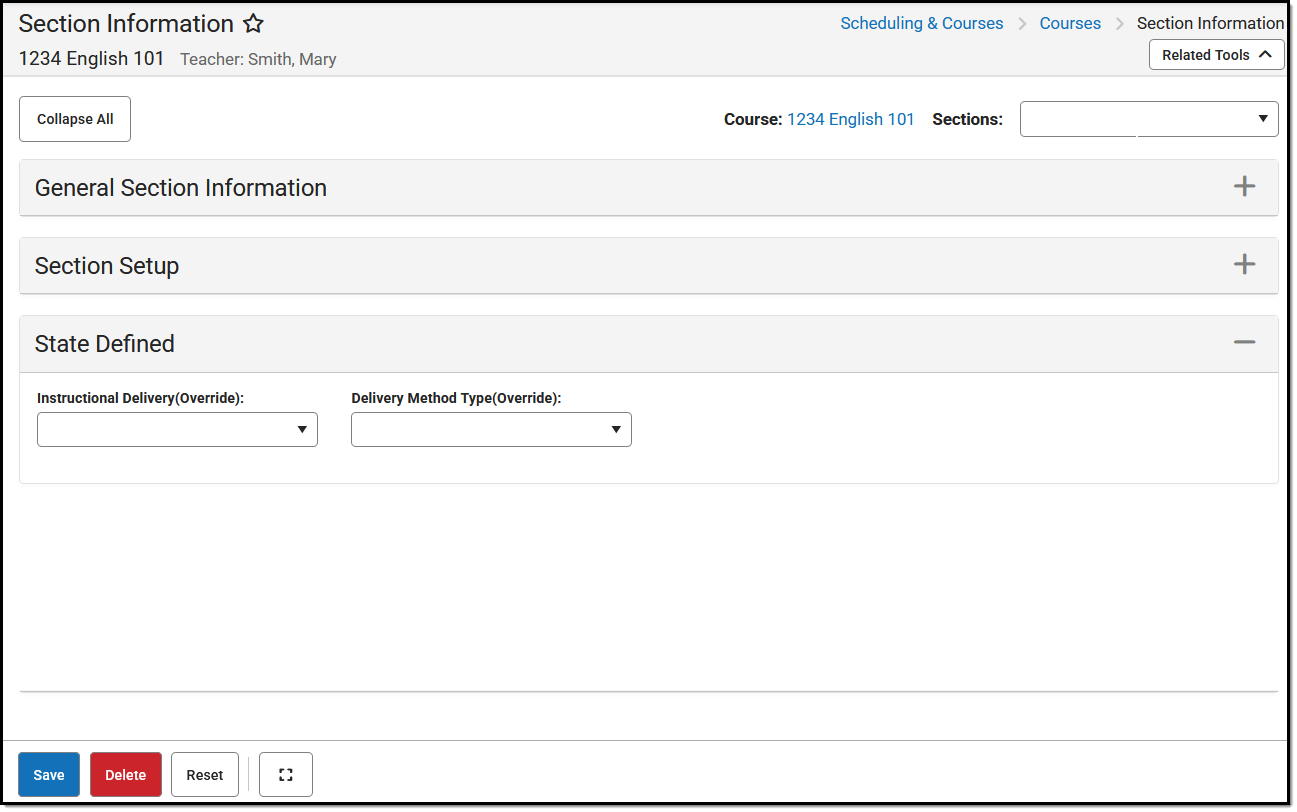Click the Save button

tap(48, 774)
